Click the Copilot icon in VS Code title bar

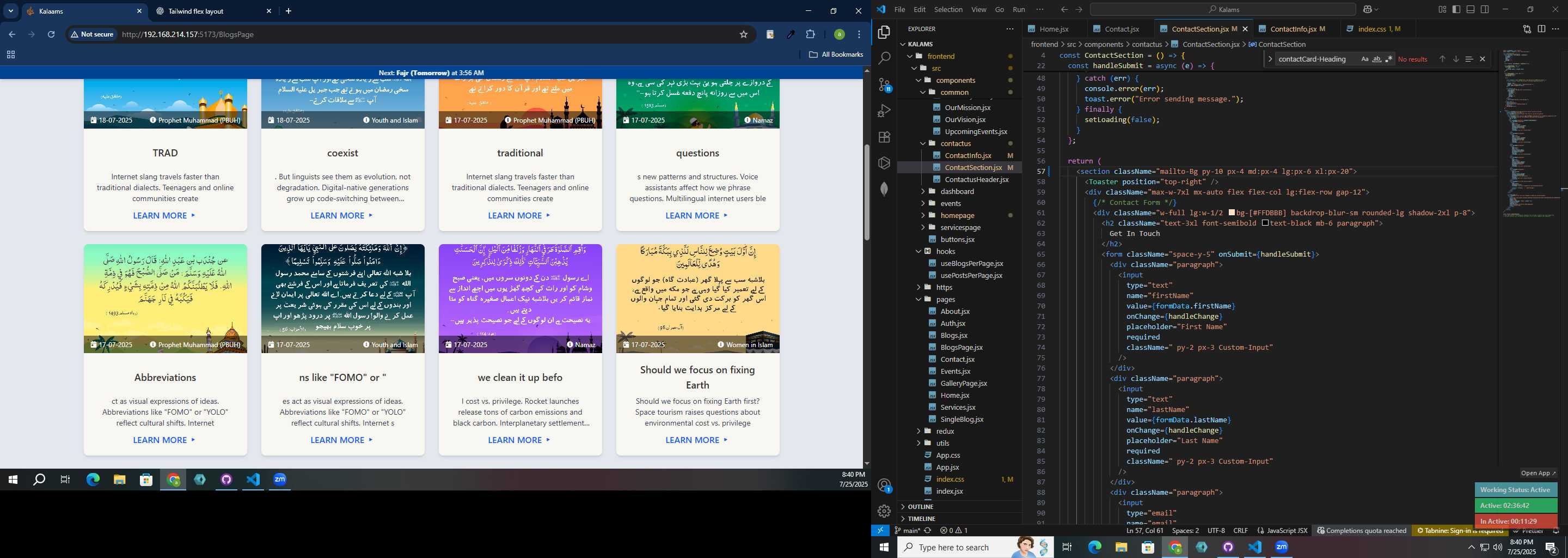click(x=1367, y=9)
